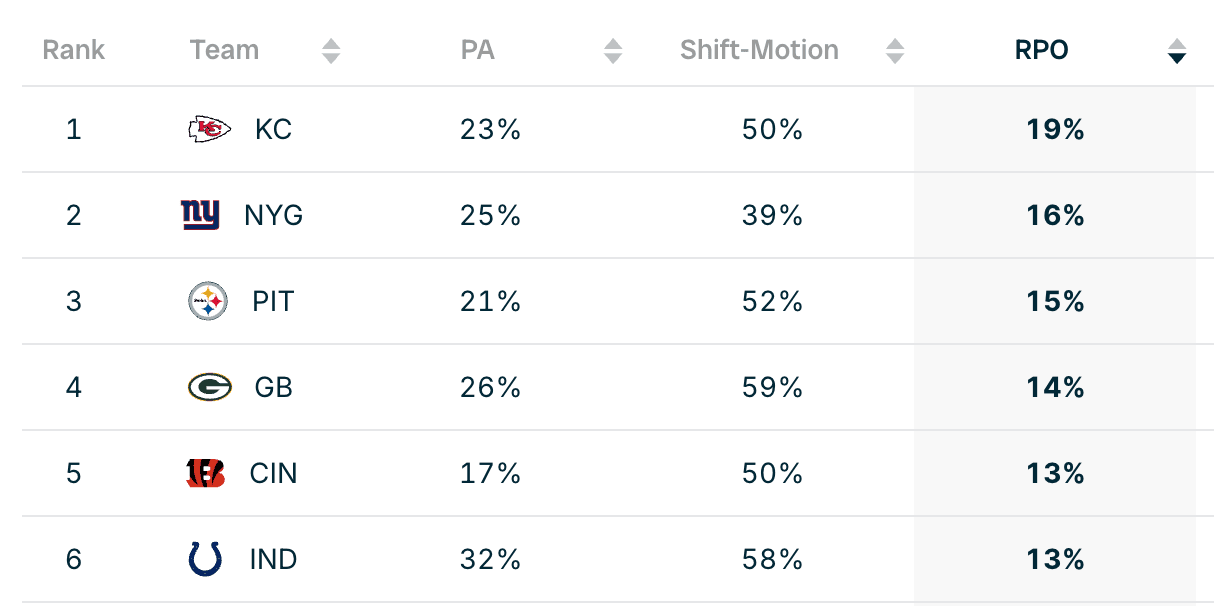This screenshot has width=1214, height=606.
Task: Open the PIT team link
Action: (x=273, y=302)
